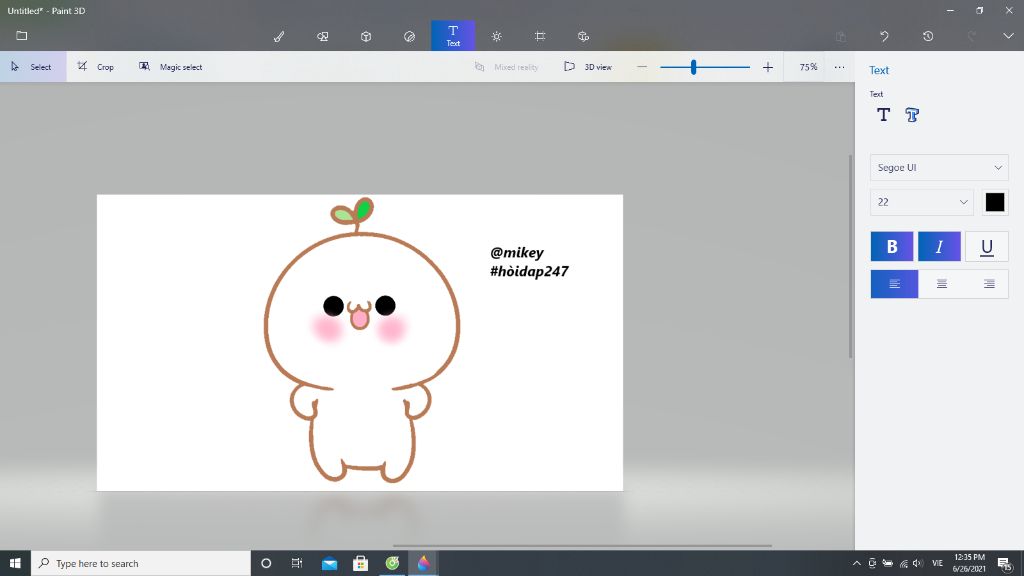The height and width of the screenshot is (576, 1024).
Task: Switch to 3D view
Action: 588,67
